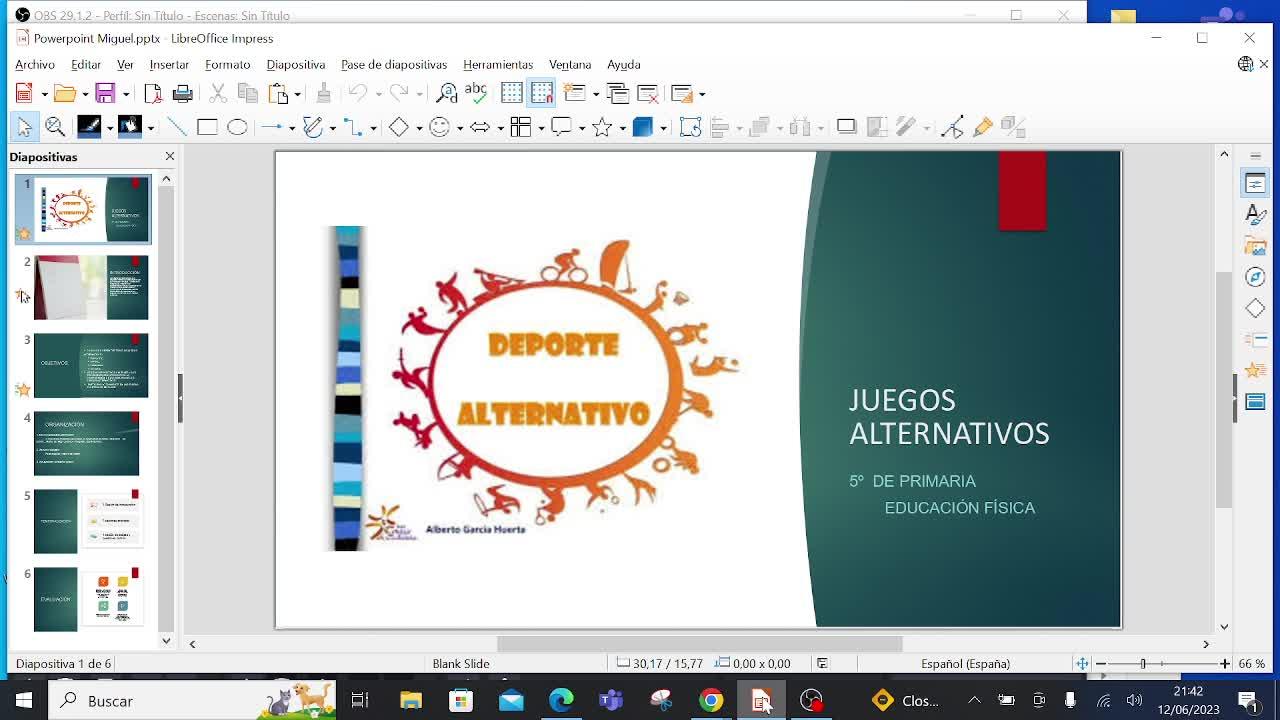The width and height of the screenshot is (1280, 720).
Task: Open the paste options dropdown arrow
Action: [x=298, y=94]
